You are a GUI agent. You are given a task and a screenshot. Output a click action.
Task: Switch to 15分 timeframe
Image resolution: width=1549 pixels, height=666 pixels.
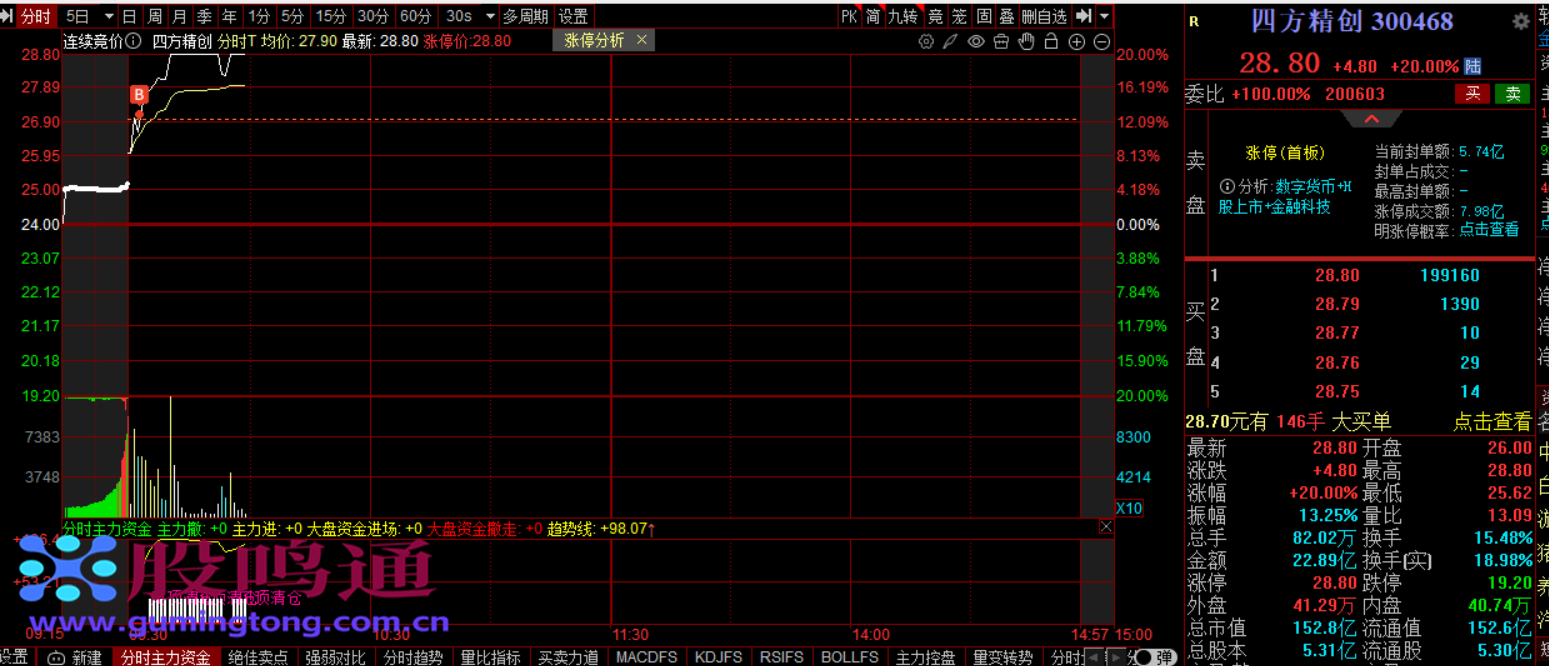330,16
